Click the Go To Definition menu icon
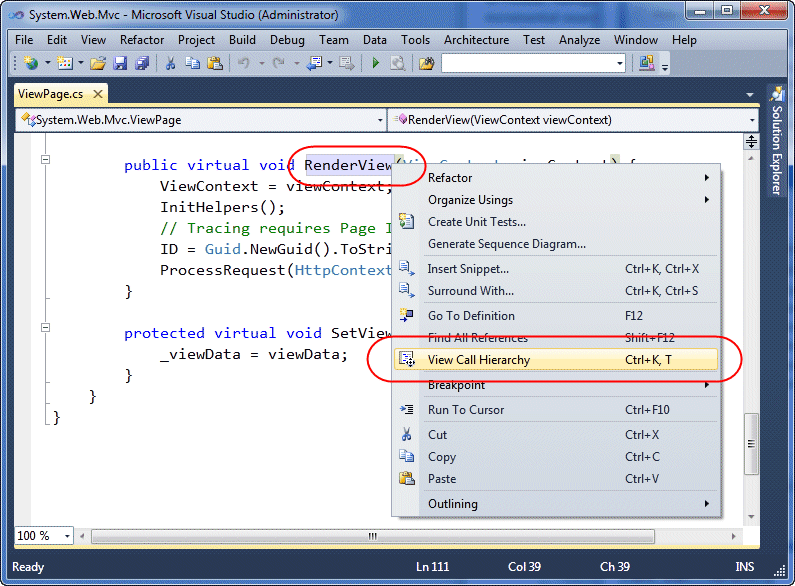This screenshot has height=586, width=795. [407, 315]
